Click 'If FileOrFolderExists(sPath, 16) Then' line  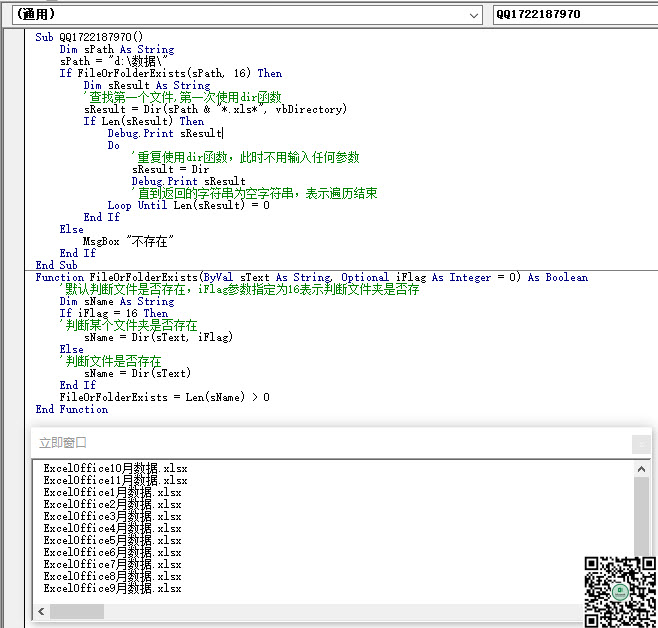click(x=171, y=73)
